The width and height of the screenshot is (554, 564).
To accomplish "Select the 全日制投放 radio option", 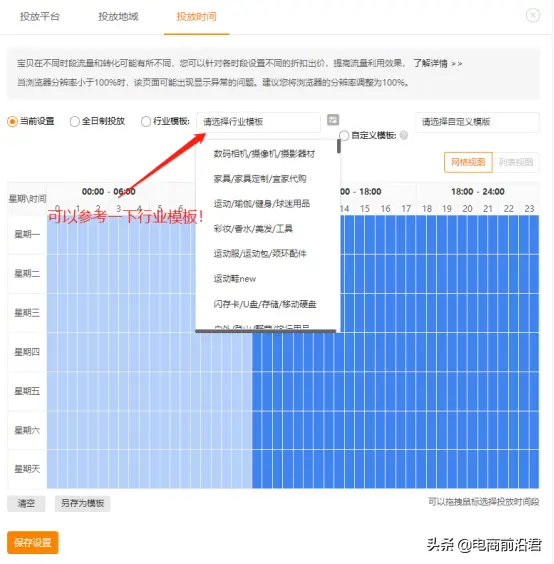I will 74,122.
